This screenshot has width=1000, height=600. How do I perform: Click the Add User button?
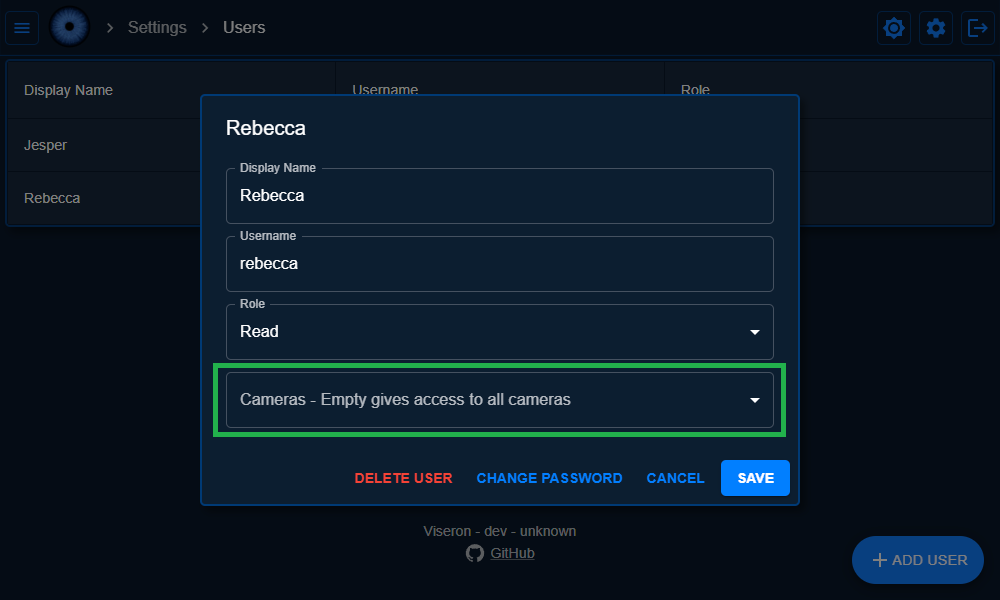(918, 560)
